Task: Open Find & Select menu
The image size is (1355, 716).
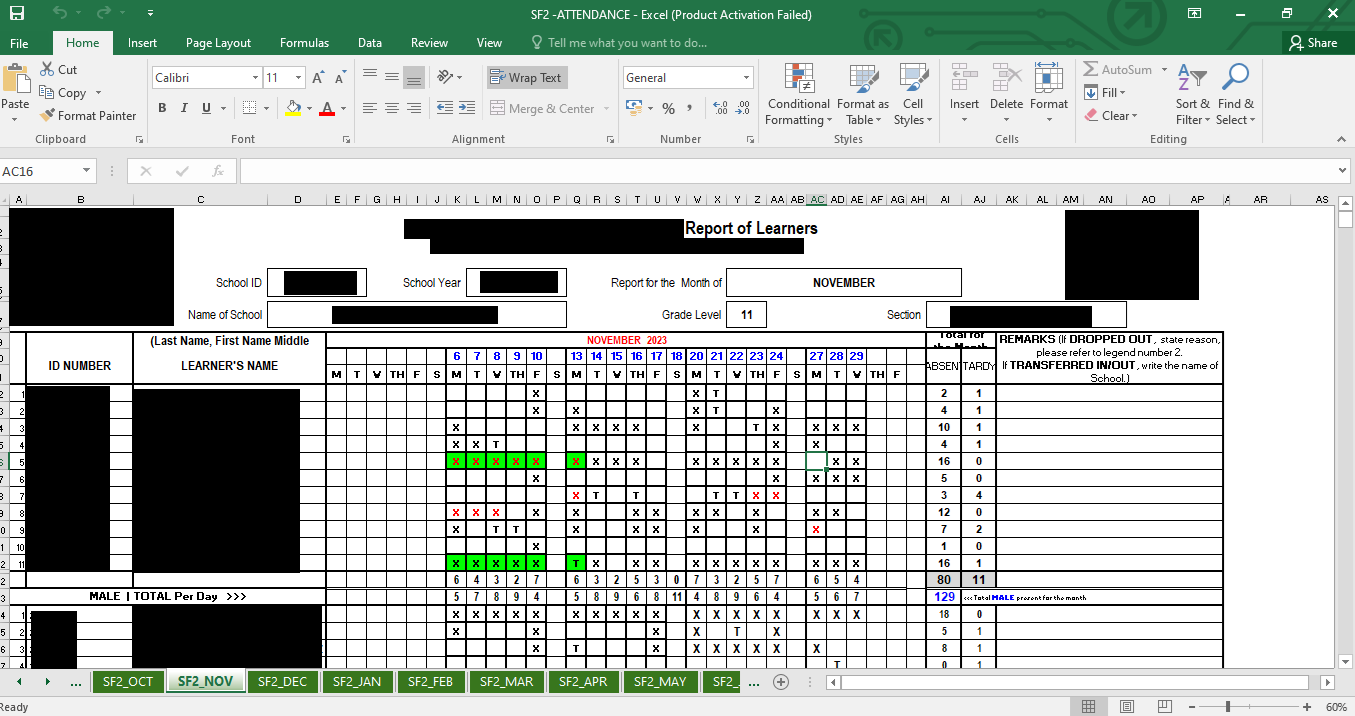Action: (1235, 95)
